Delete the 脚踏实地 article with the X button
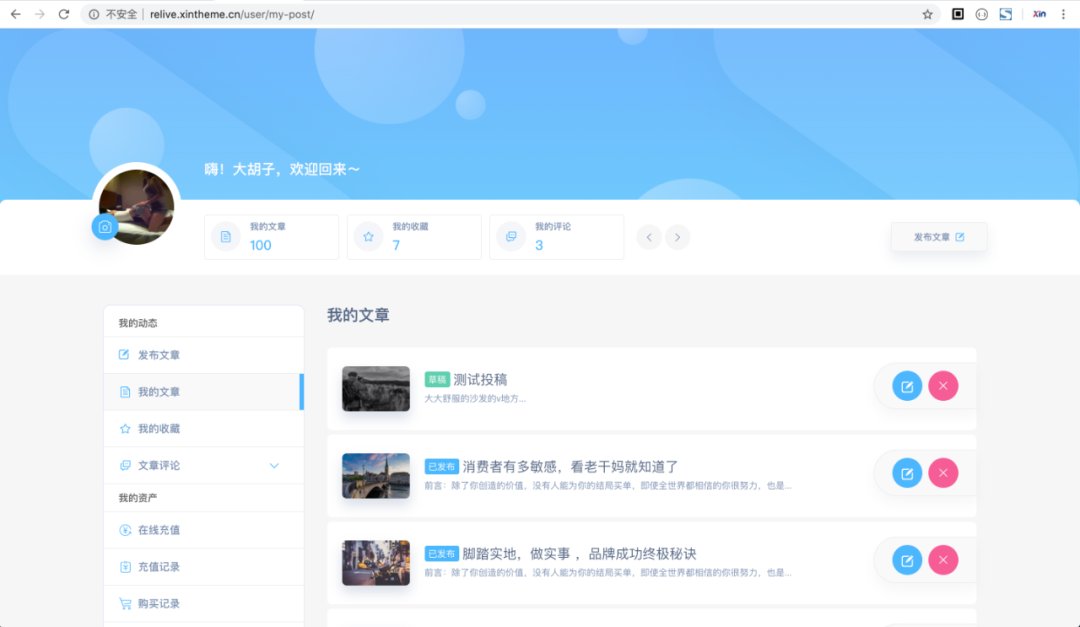The image size is (1080, 627). (943, 560)
